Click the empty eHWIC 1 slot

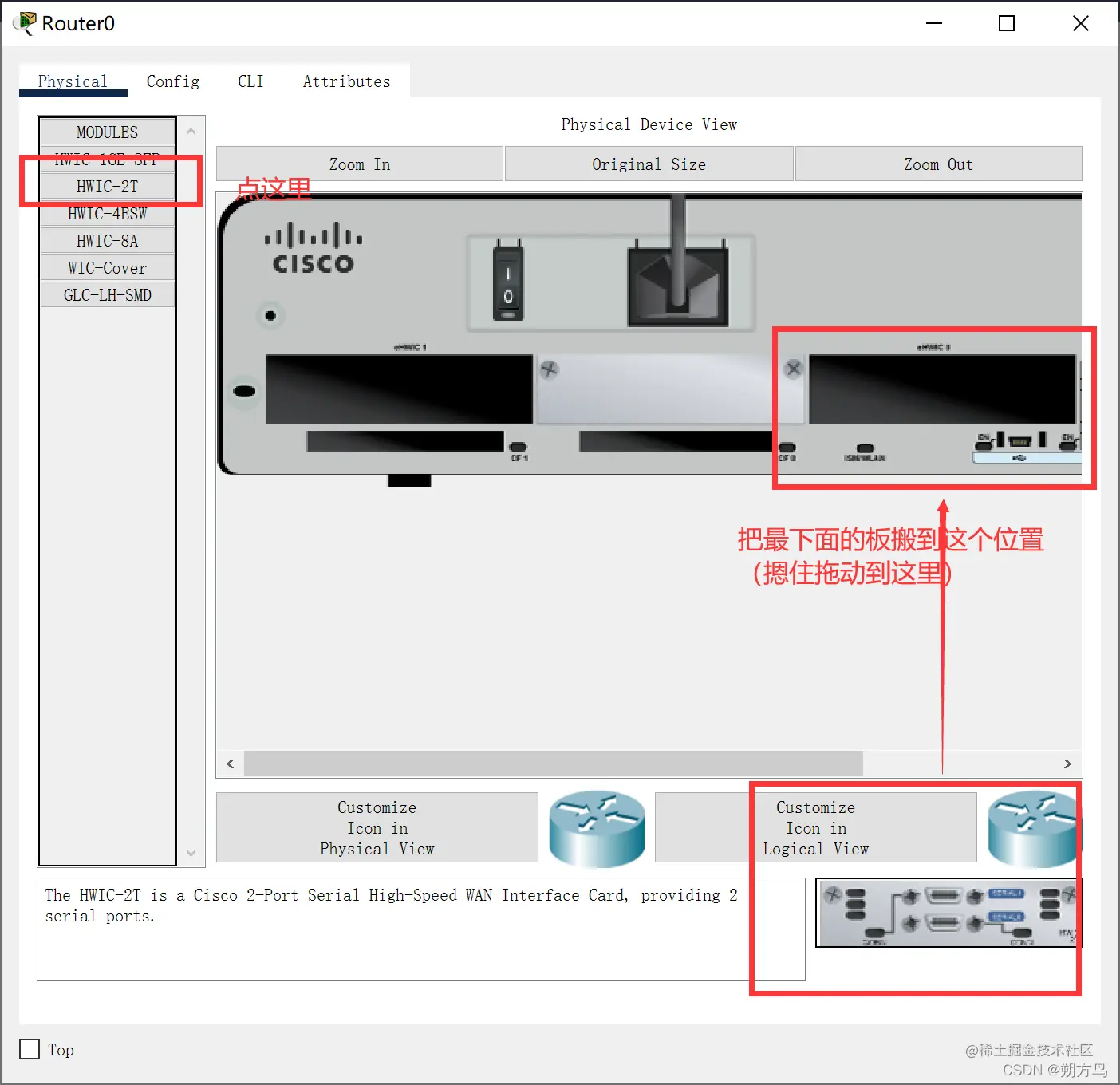click(x=399, y=389)
